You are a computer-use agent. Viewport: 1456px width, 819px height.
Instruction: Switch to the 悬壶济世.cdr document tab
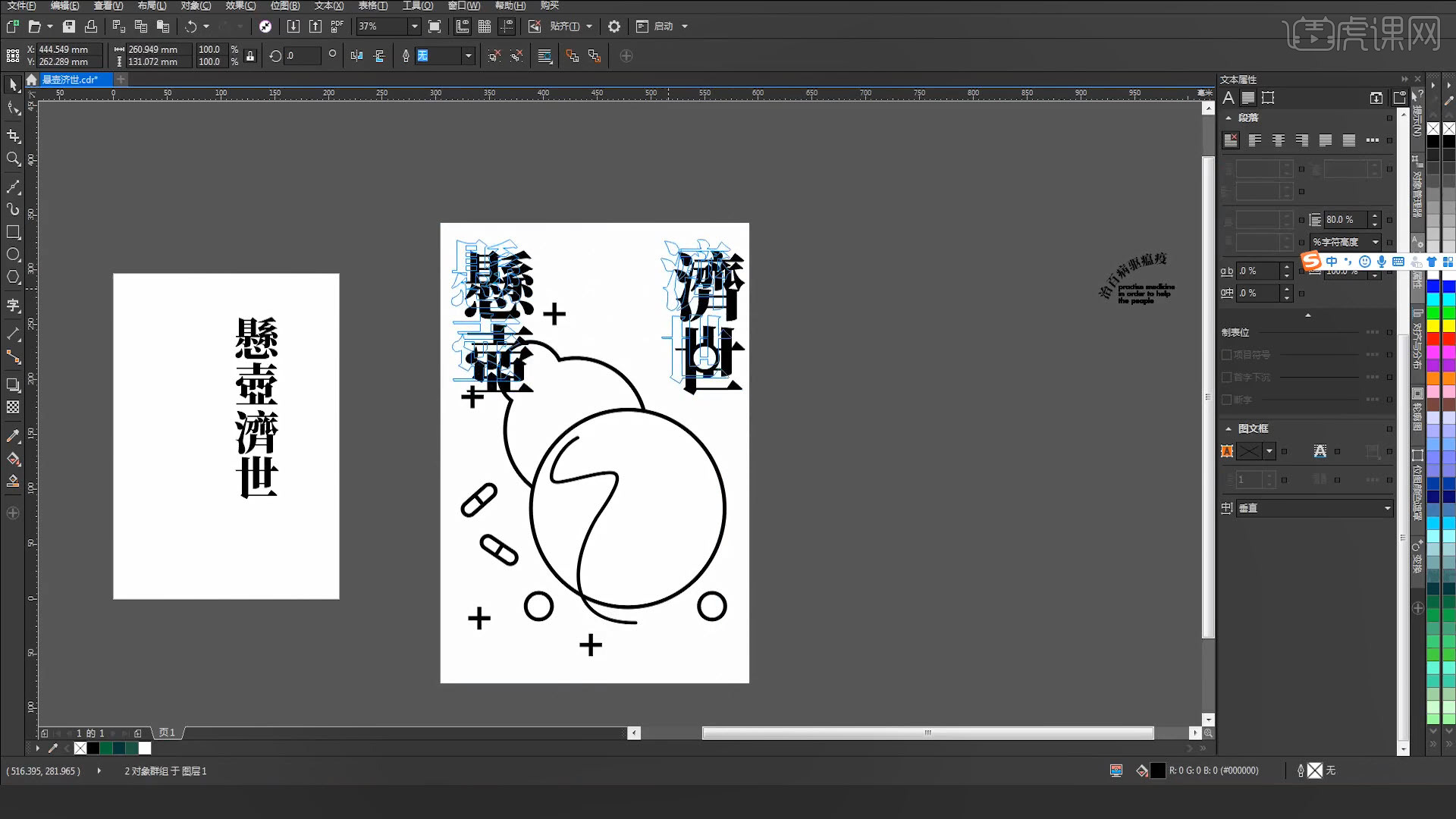70,80
